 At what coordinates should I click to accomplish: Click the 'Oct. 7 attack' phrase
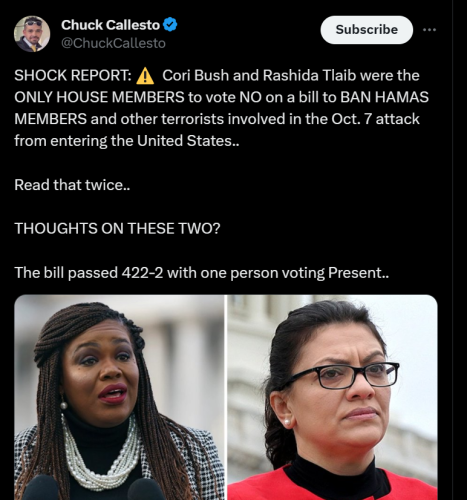pyautogui.click(x=375, y=119)
